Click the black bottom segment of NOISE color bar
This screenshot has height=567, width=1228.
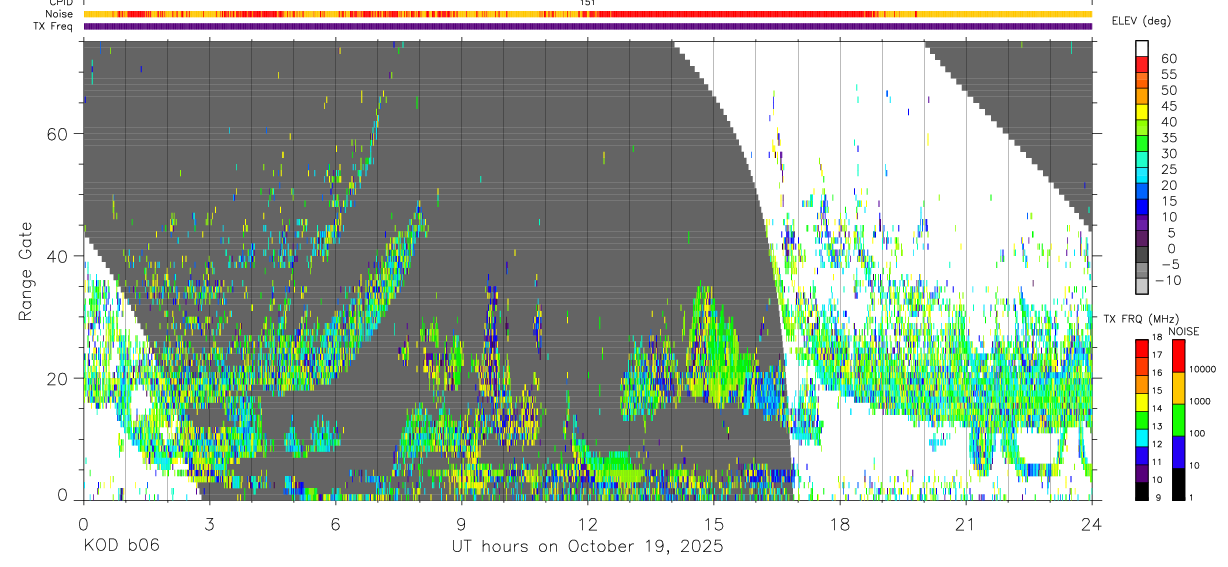pyautogui.click(x=1179, y=484)
